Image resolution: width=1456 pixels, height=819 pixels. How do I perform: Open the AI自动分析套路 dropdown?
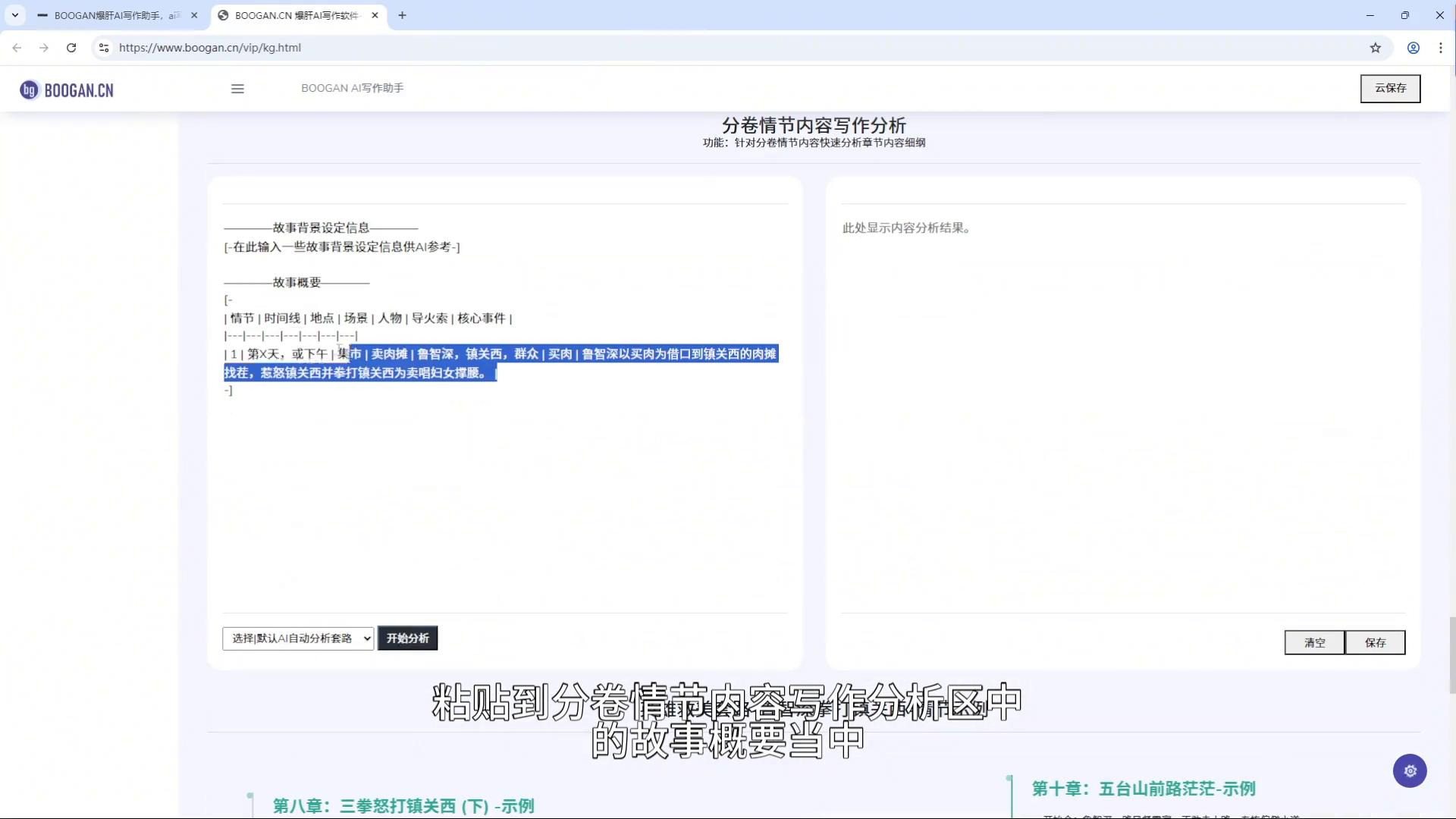(x=297, y=638)
